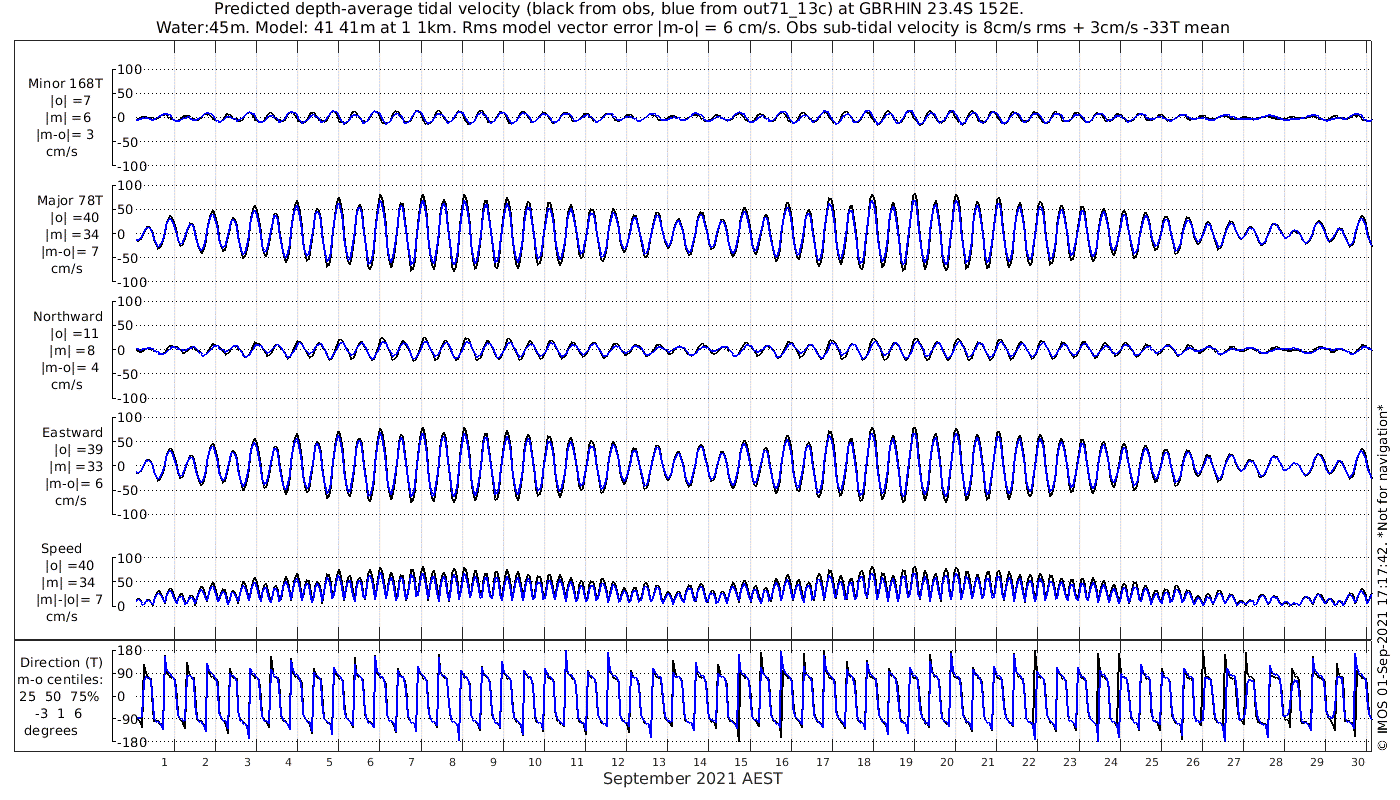Image resolution: width=1400 pixels, height=800 pixels.
Task: Click day '20' on the date axis
Action: coord(947,762)
